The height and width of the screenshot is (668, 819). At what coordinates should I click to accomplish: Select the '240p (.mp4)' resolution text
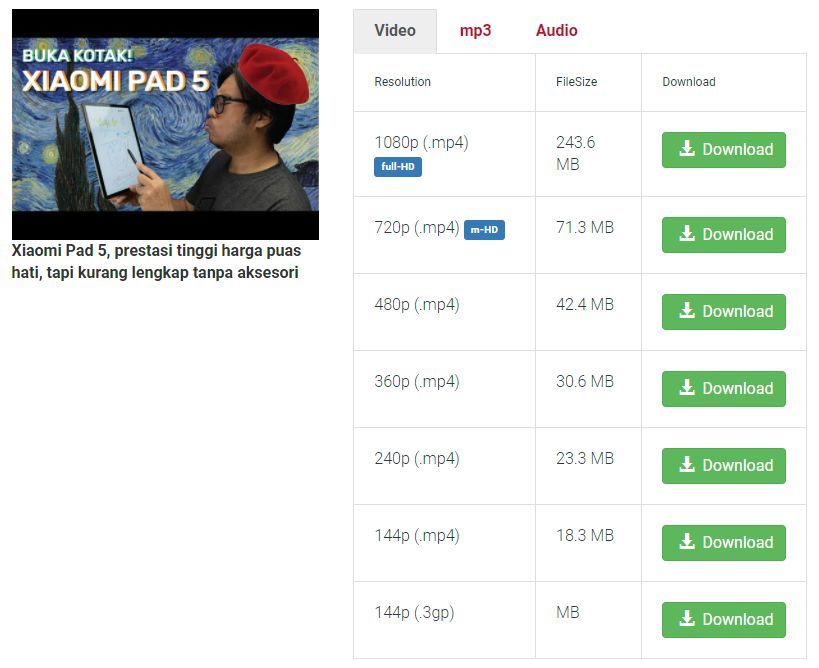[x=417, y=459]
